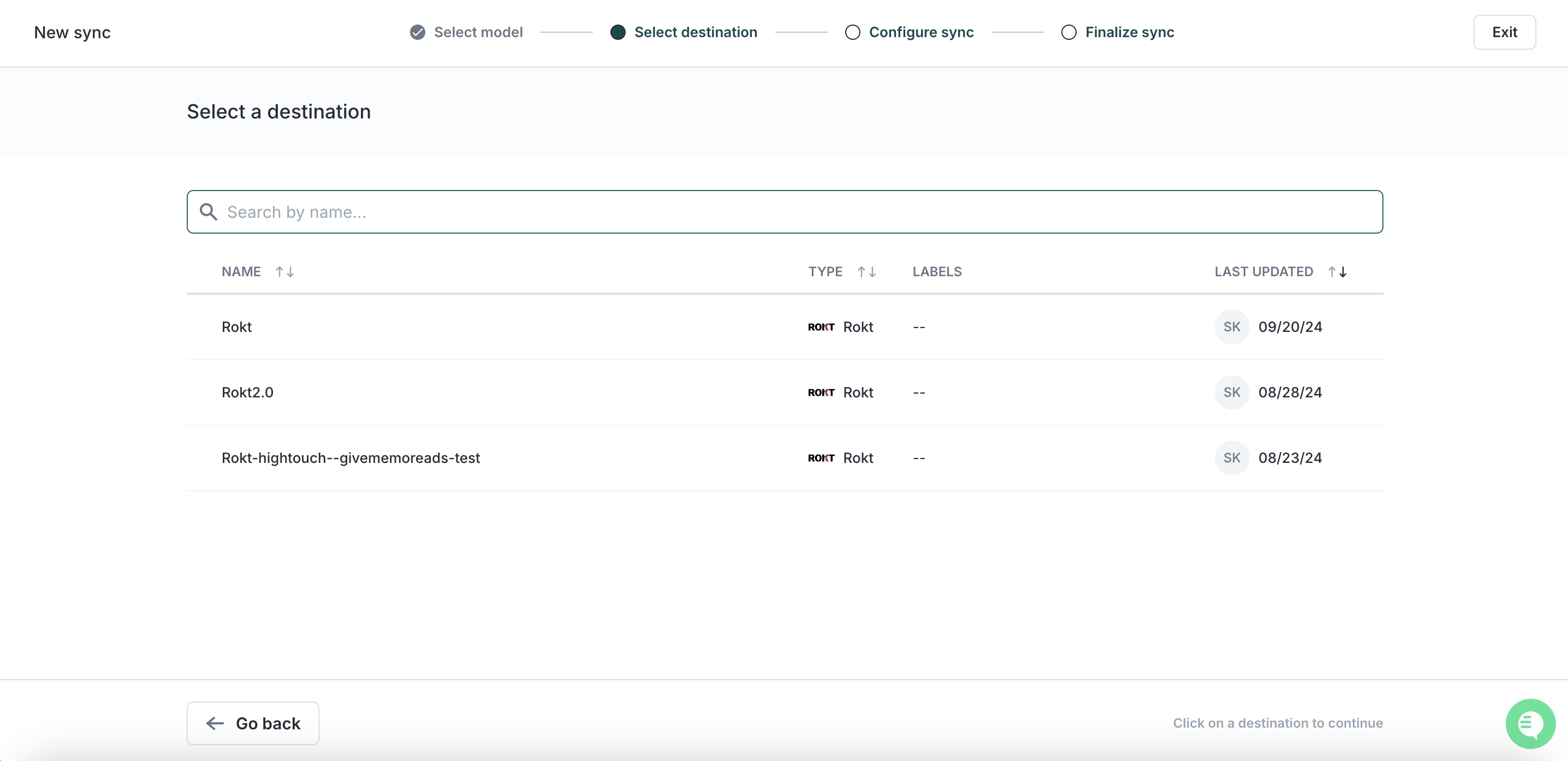Click the Finalize sync step circle
Screen dimensions: 1568x761
click(1069, 32)
